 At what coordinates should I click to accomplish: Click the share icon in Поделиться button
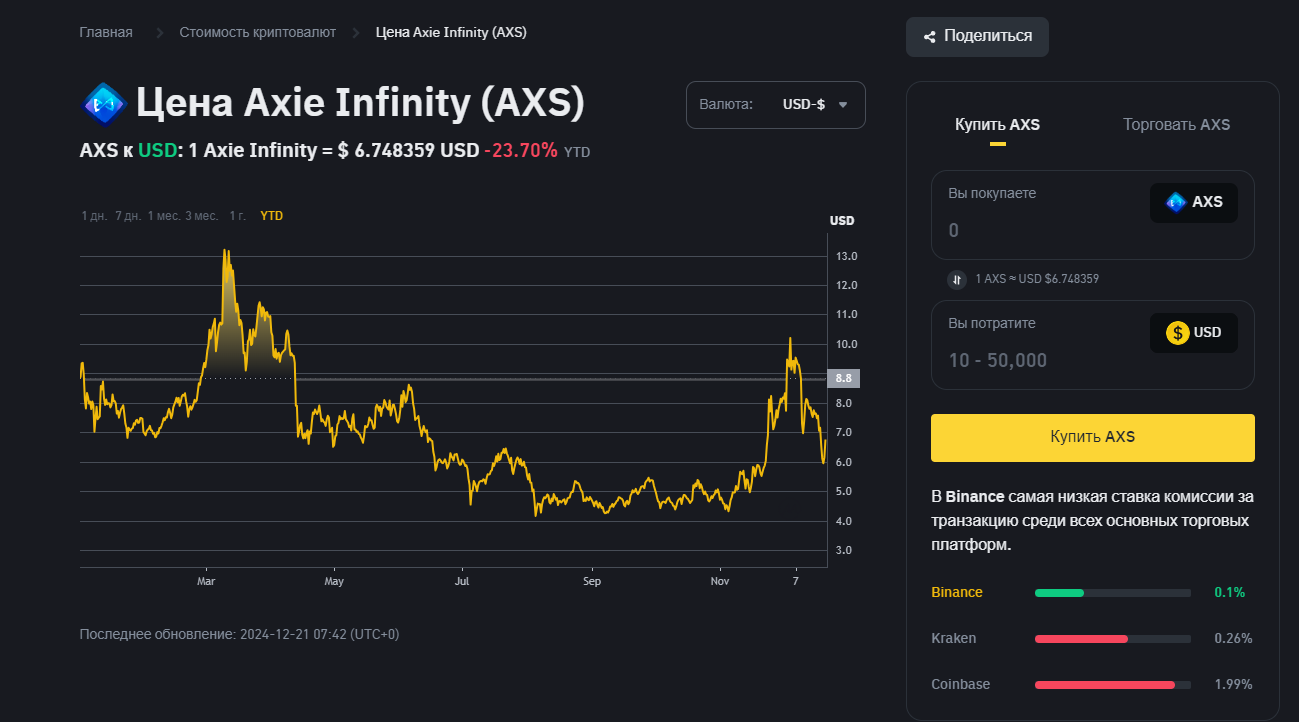tap(930, 37)
